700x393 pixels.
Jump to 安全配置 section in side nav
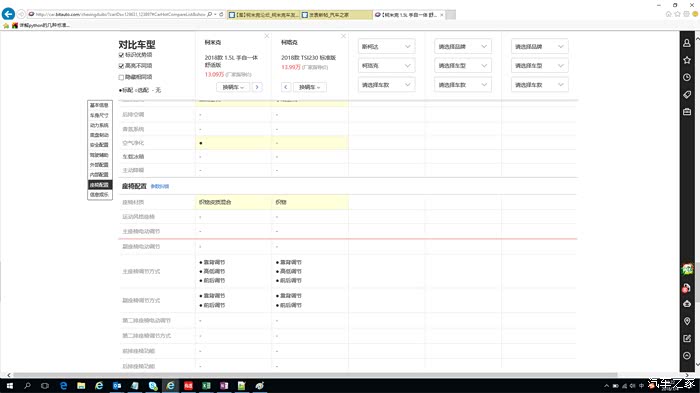pos(99,145)
